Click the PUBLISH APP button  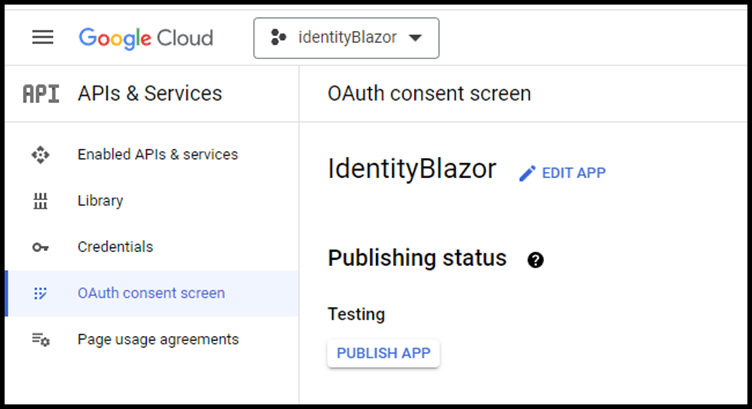tap(383, 353)
